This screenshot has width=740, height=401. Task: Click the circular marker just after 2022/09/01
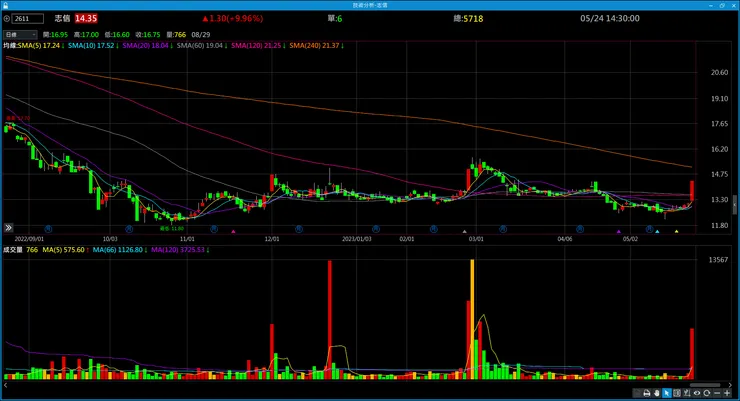(48, 229)
